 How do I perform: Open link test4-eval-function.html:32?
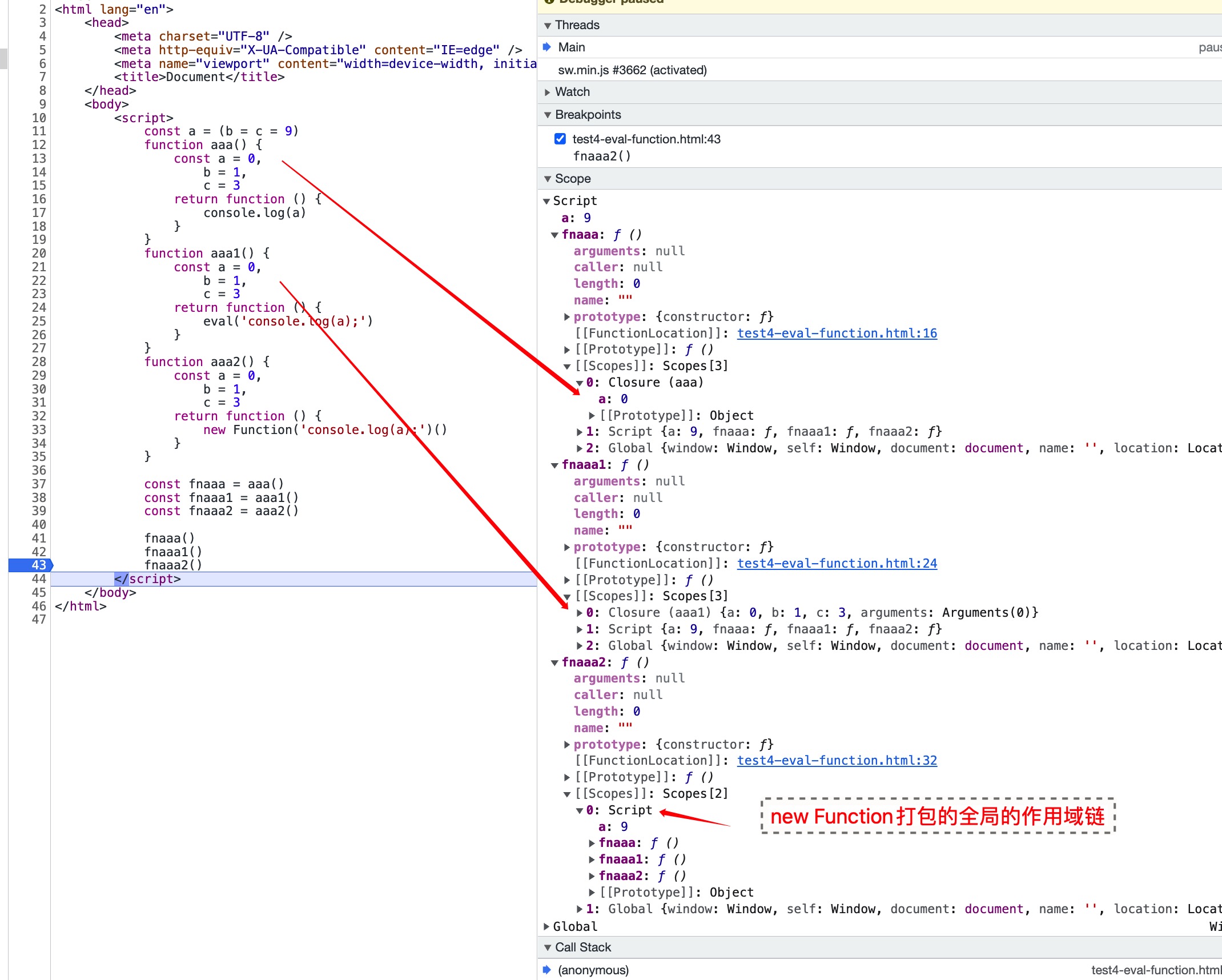point(837,760)
